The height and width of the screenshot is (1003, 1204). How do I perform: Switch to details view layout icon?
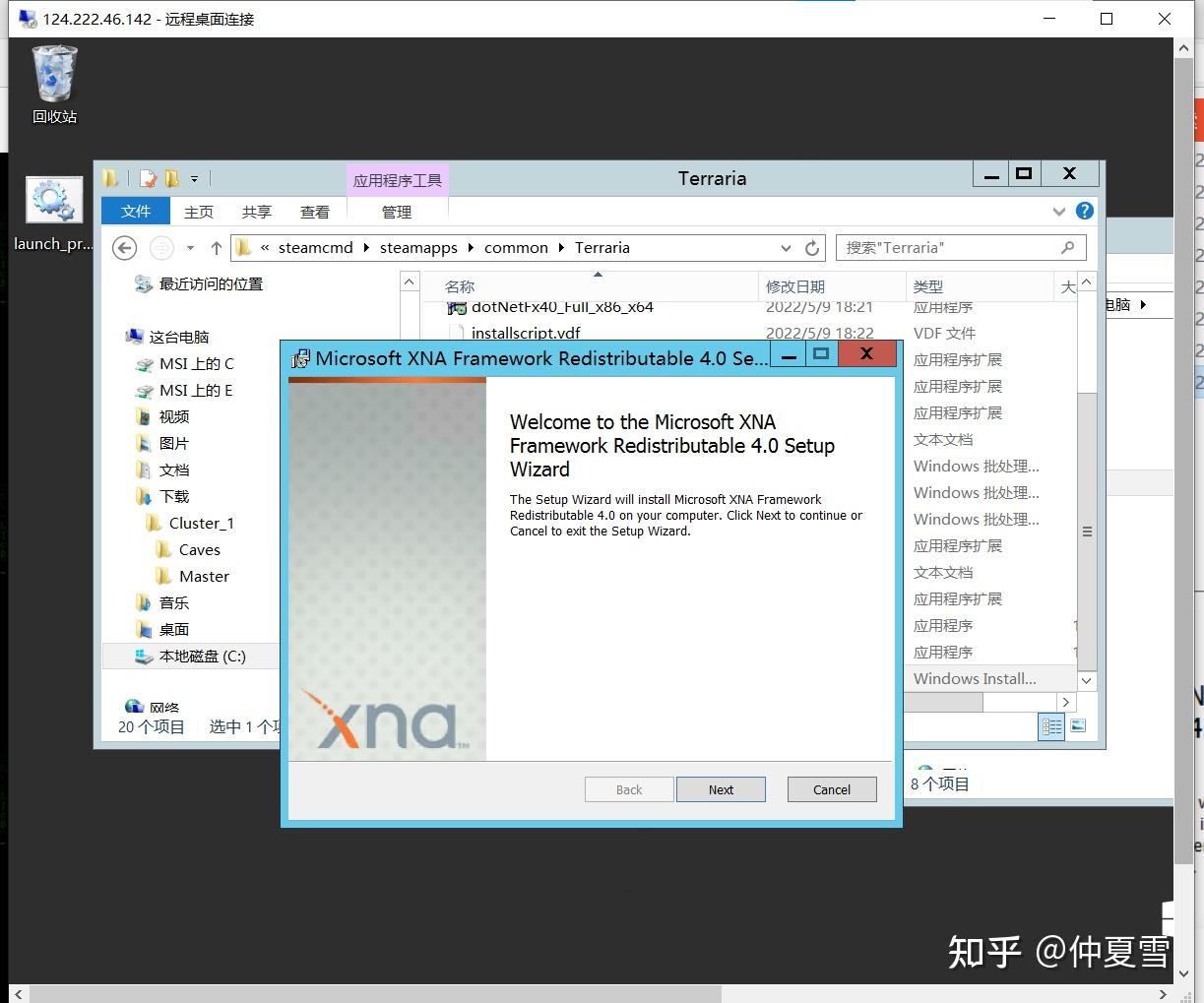click(1051, 726)
